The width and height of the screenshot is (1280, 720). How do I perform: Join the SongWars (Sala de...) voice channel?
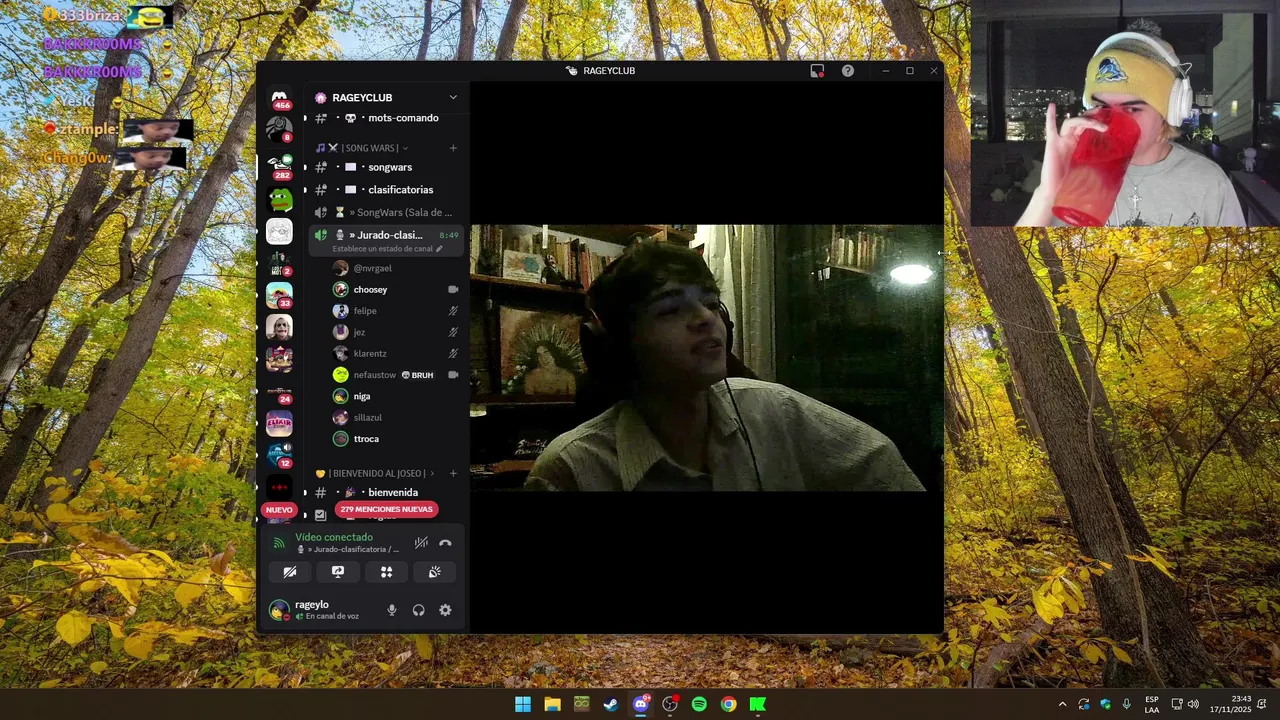click(385, 212)
